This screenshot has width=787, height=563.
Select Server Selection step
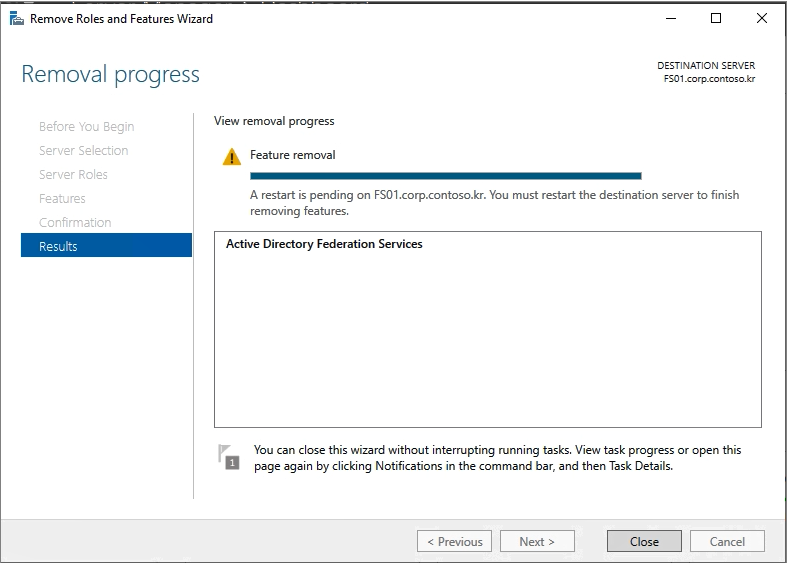coord(83,151)
